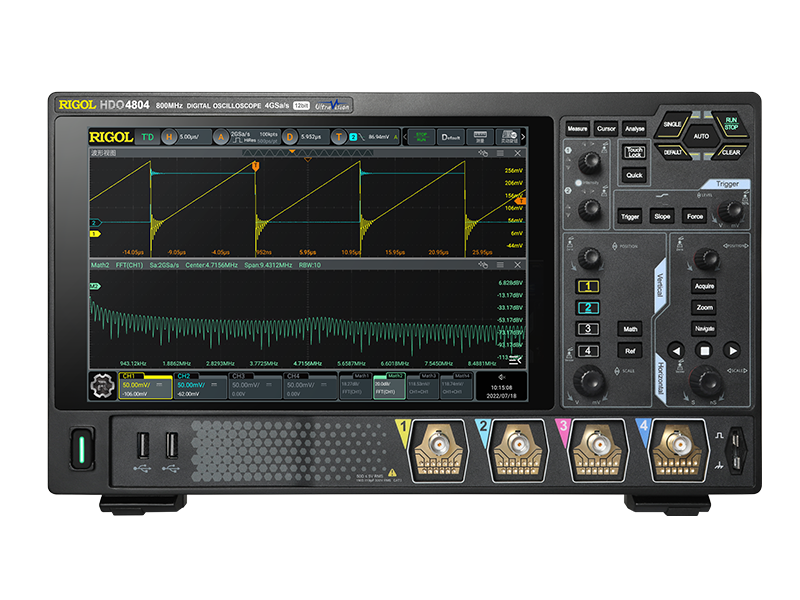
Task: Click the second USB port on front panel
Action: click(172, 445)
